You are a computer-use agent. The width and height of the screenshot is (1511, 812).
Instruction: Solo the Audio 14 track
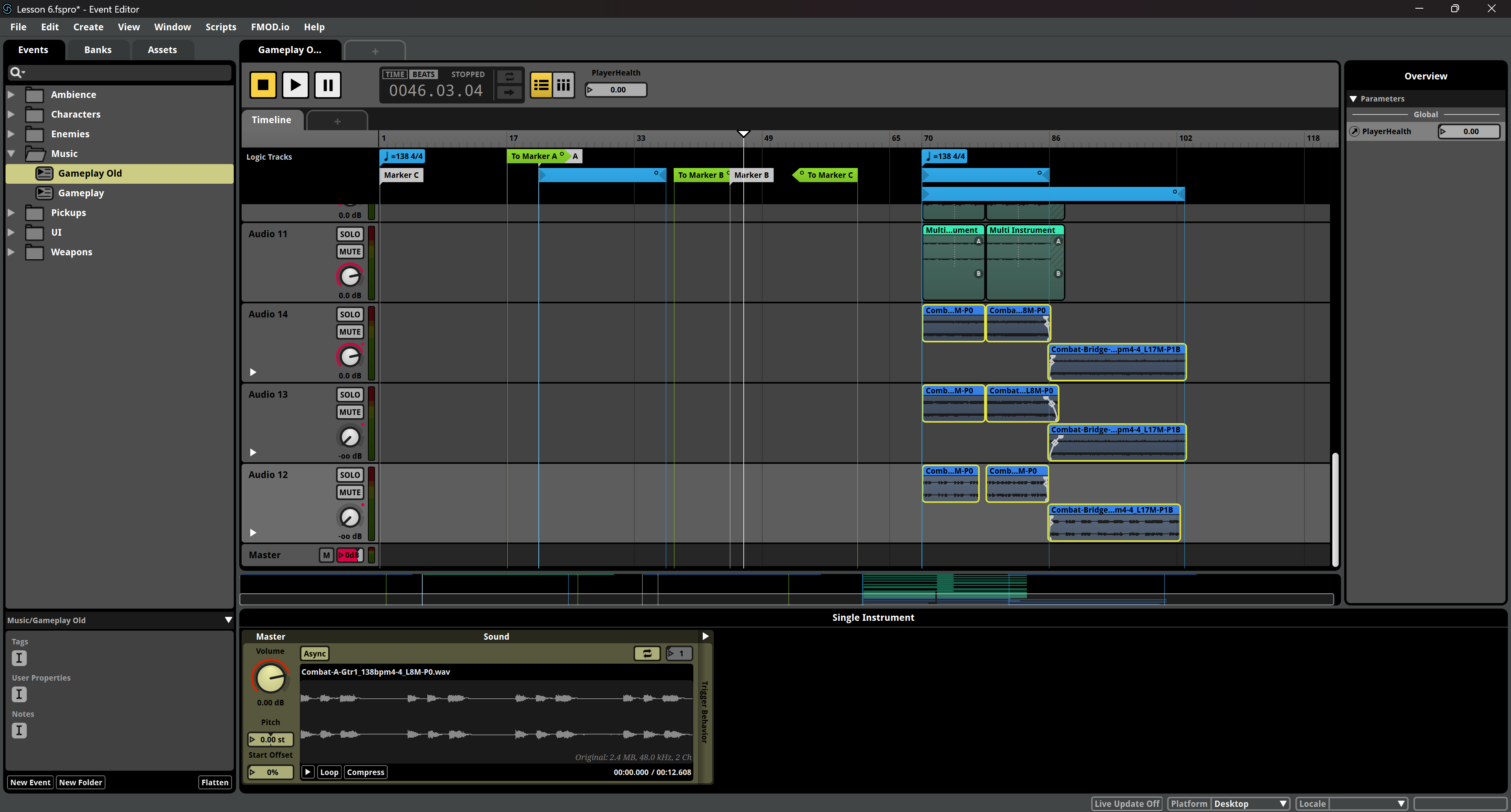[349, 314]
